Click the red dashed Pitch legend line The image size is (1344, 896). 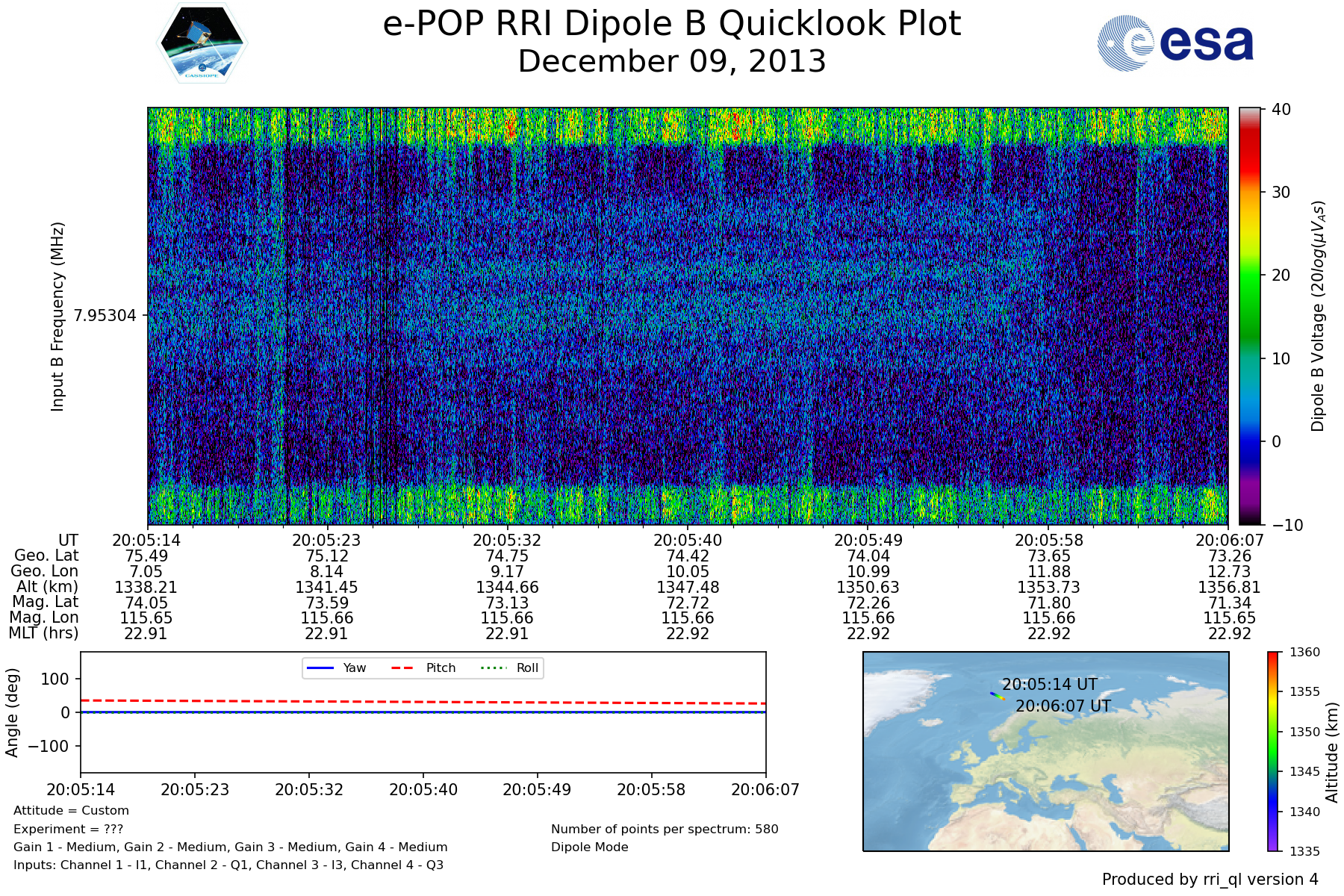(402, 668)
